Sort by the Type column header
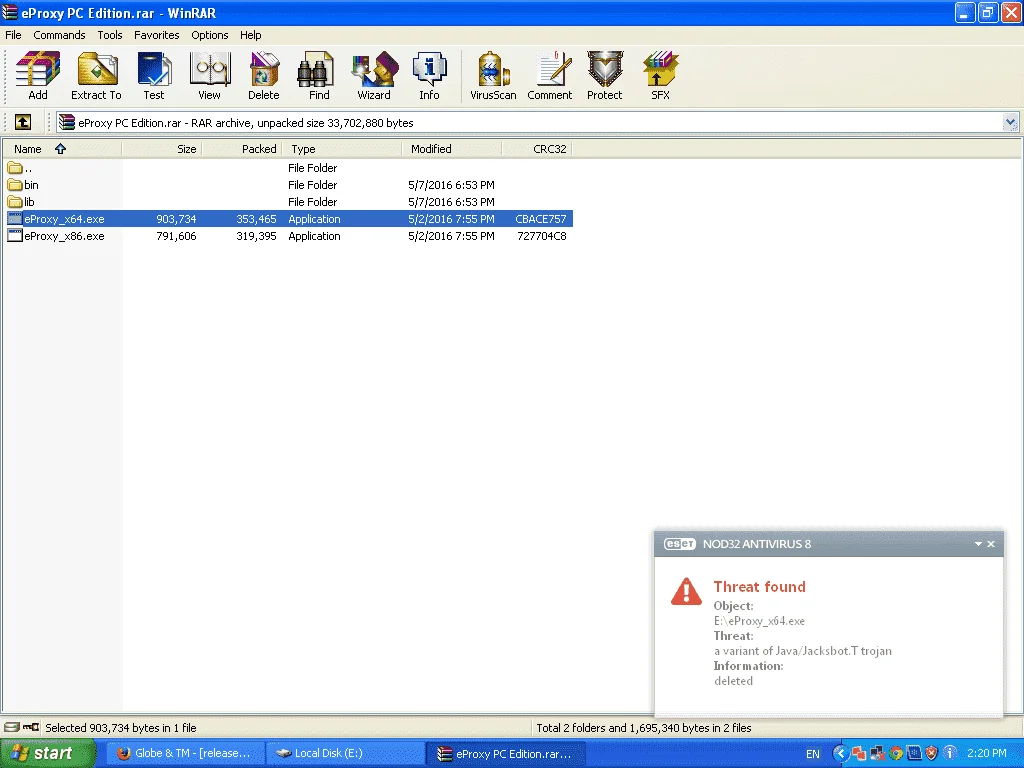The width and height of the screenshot is (1024, 768). click(x=342, y=149)
